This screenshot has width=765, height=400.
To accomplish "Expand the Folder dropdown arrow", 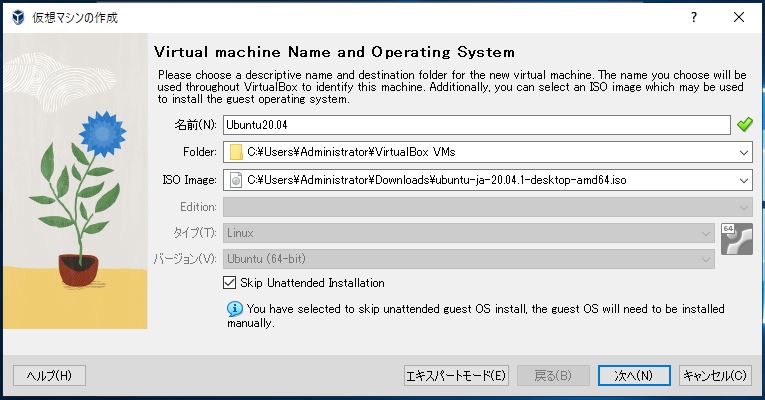I will point(743,153).
